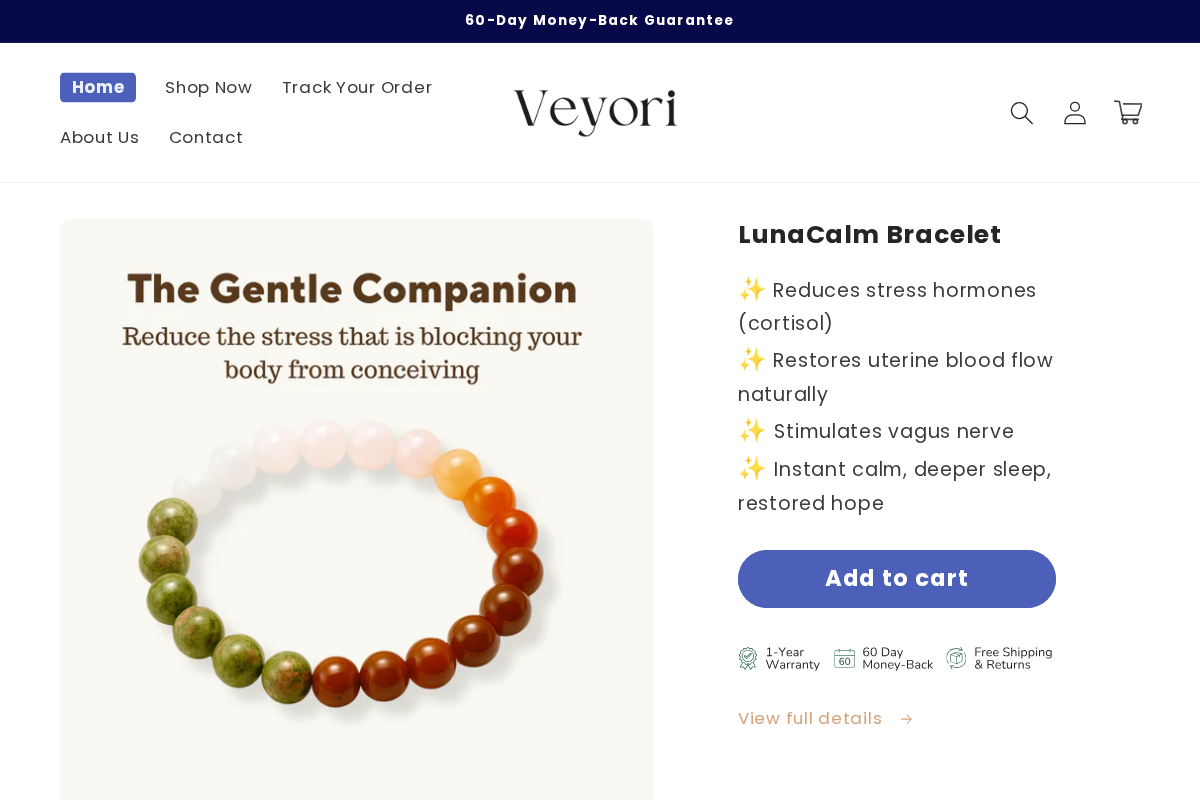Navigate to Track Your Order
1200x800 pixels.
(x=357, y=88)
